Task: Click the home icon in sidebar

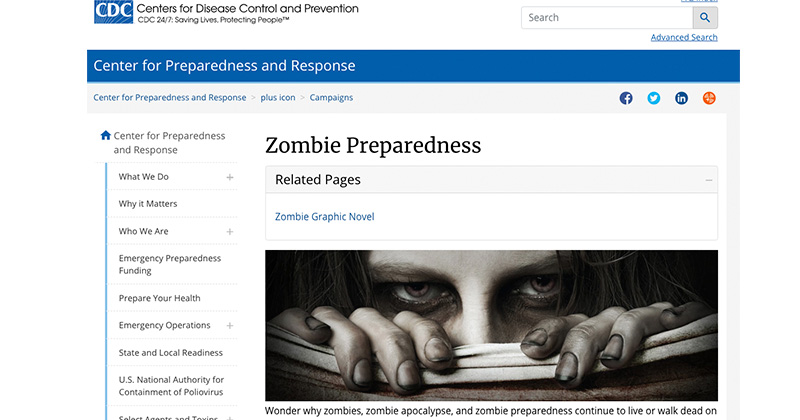Action: pyautogui.click(x=106, y=136)
